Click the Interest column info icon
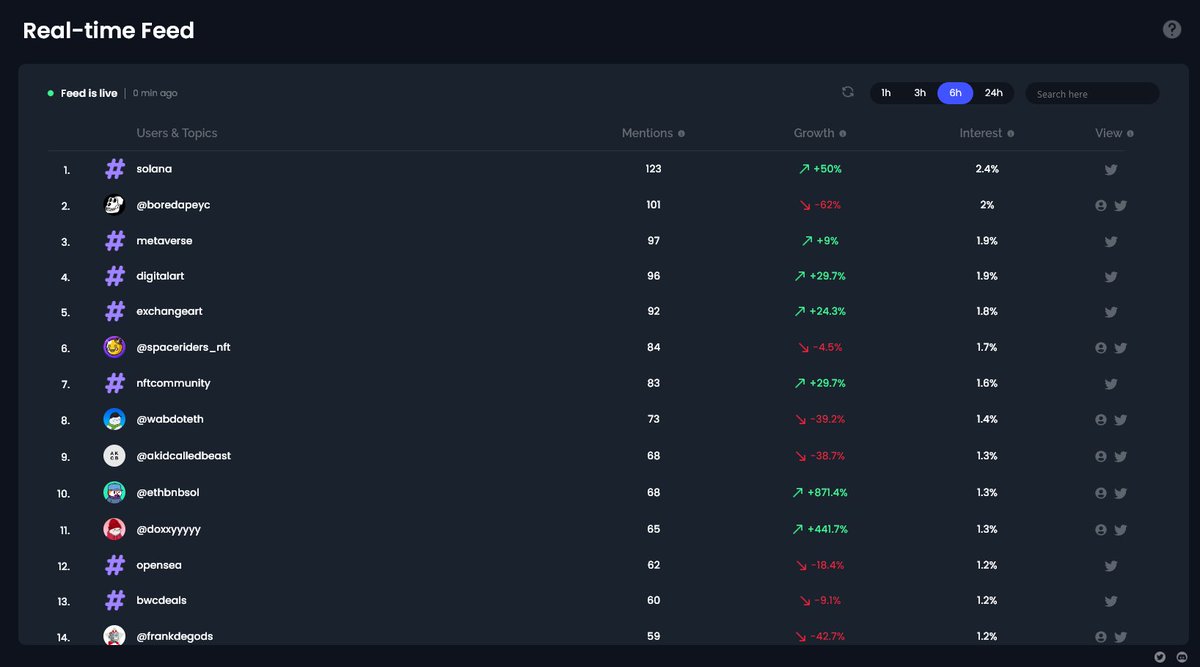 (1011, 134)
